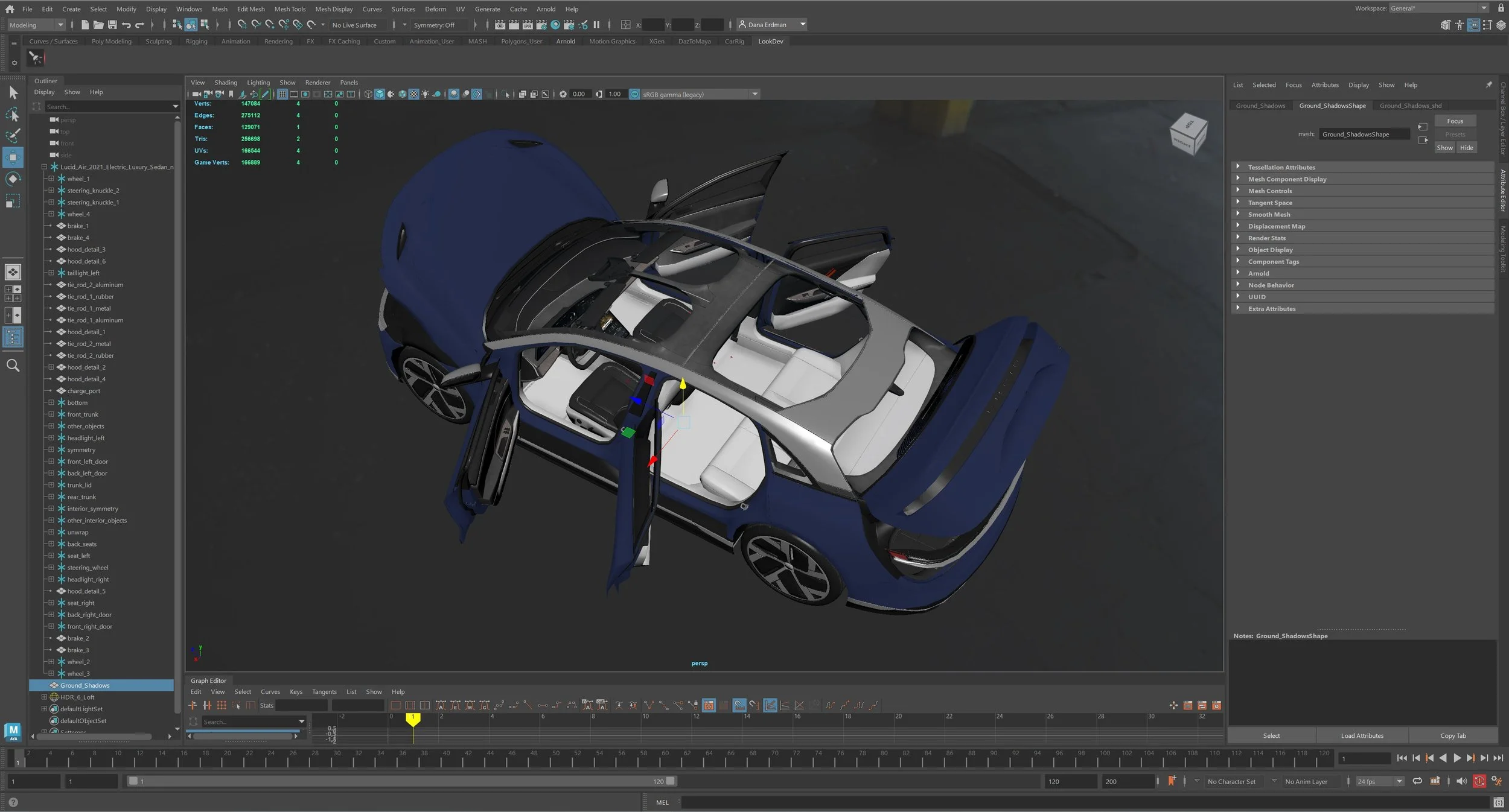Toggle playback looping mode
The width and height of the screenshot is (1509, 812).
(x=1417, y=781)
